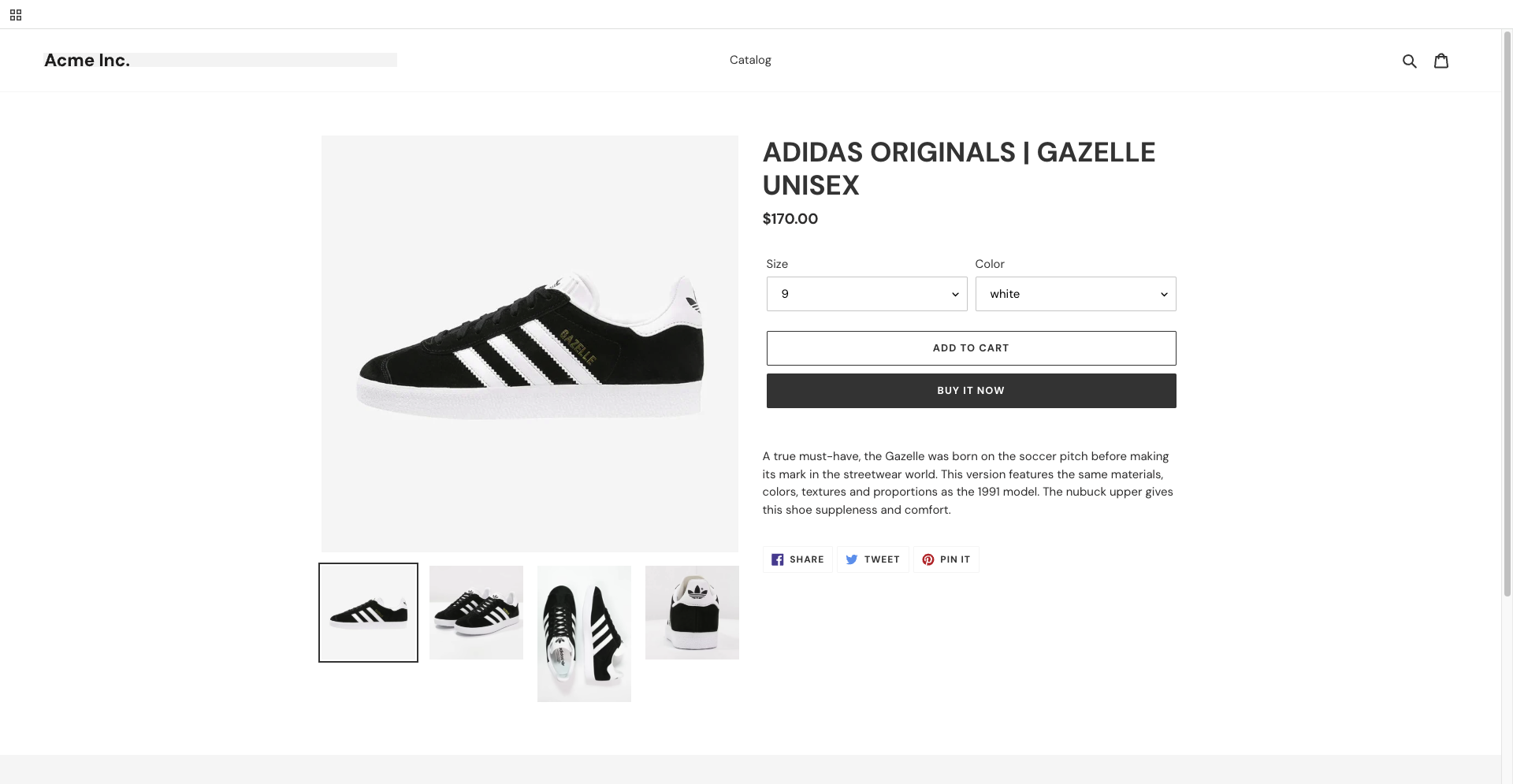Select the heel-view shoe thumbnail
Screen dimensions: 1513x784
pos(692,612)
